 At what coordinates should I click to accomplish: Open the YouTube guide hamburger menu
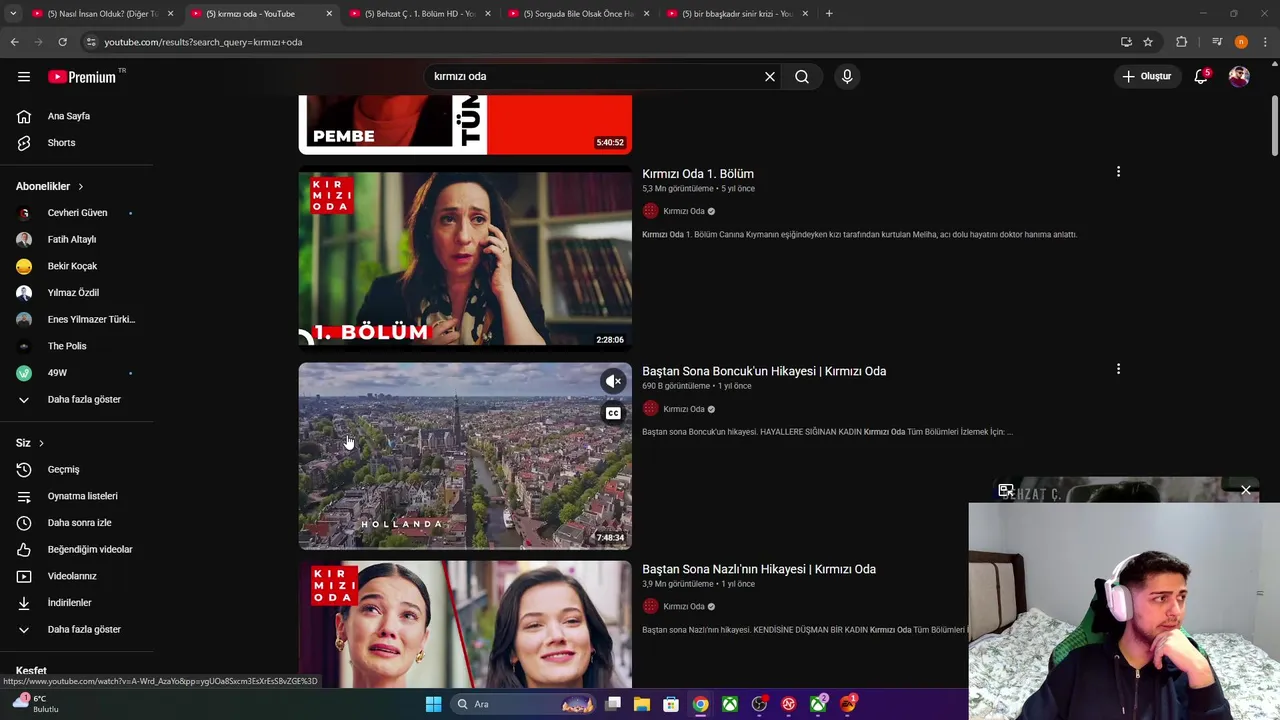click(24, 76)
